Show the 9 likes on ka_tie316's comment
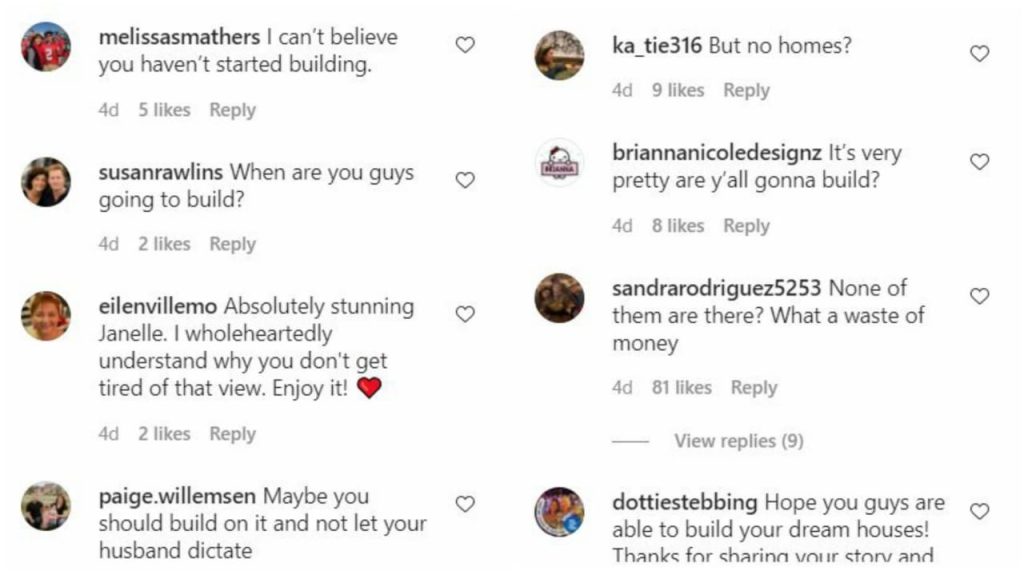This screenshot has height=575, width=1024. [678, 90]
